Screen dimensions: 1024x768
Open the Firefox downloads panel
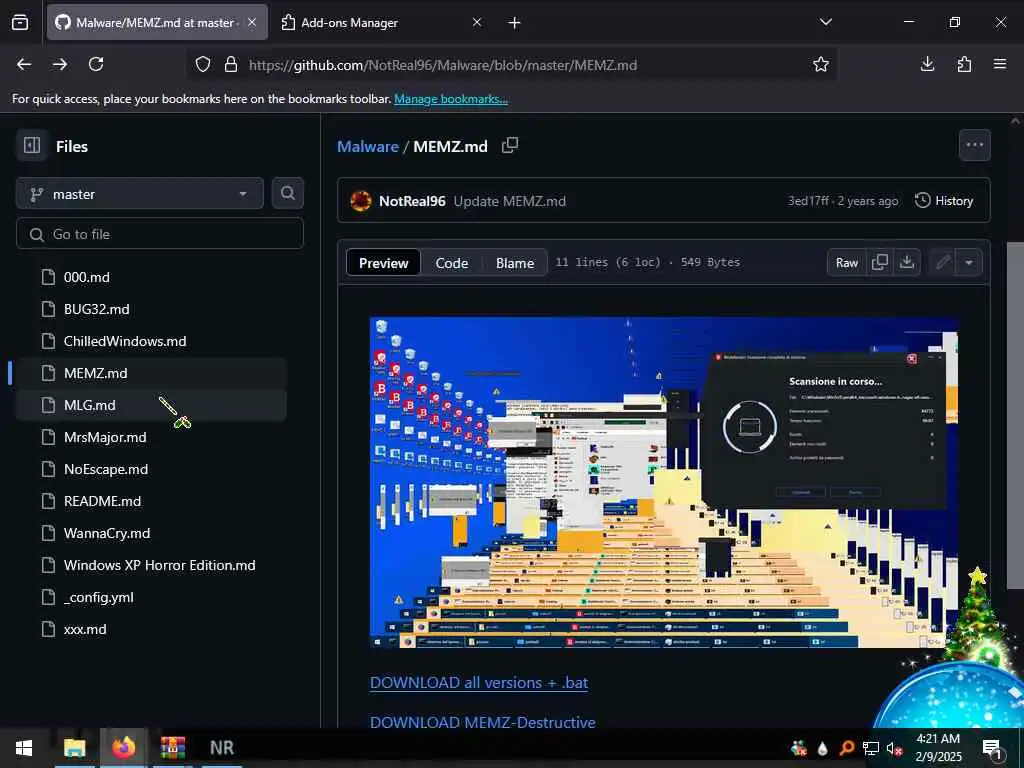(x=927, y=64)
